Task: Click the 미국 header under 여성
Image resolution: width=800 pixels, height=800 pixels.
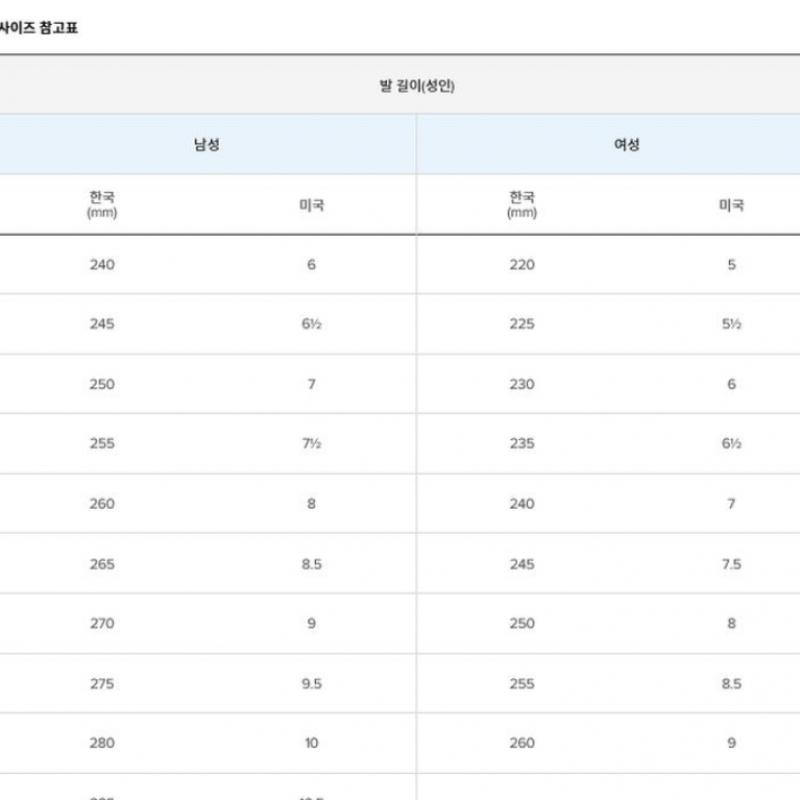Action: click(731, 205)
